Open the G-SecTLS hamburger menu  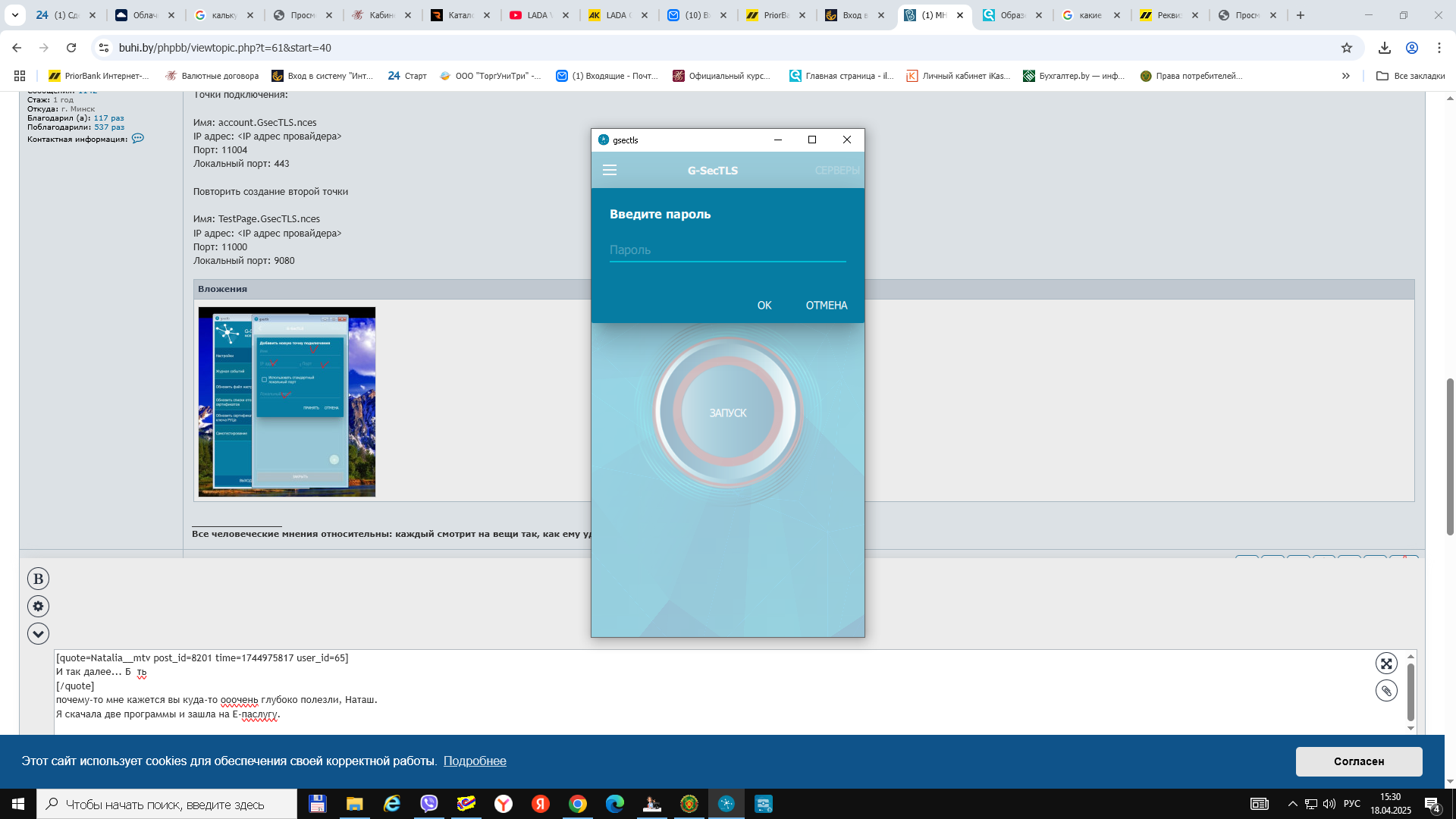[610, 171]
